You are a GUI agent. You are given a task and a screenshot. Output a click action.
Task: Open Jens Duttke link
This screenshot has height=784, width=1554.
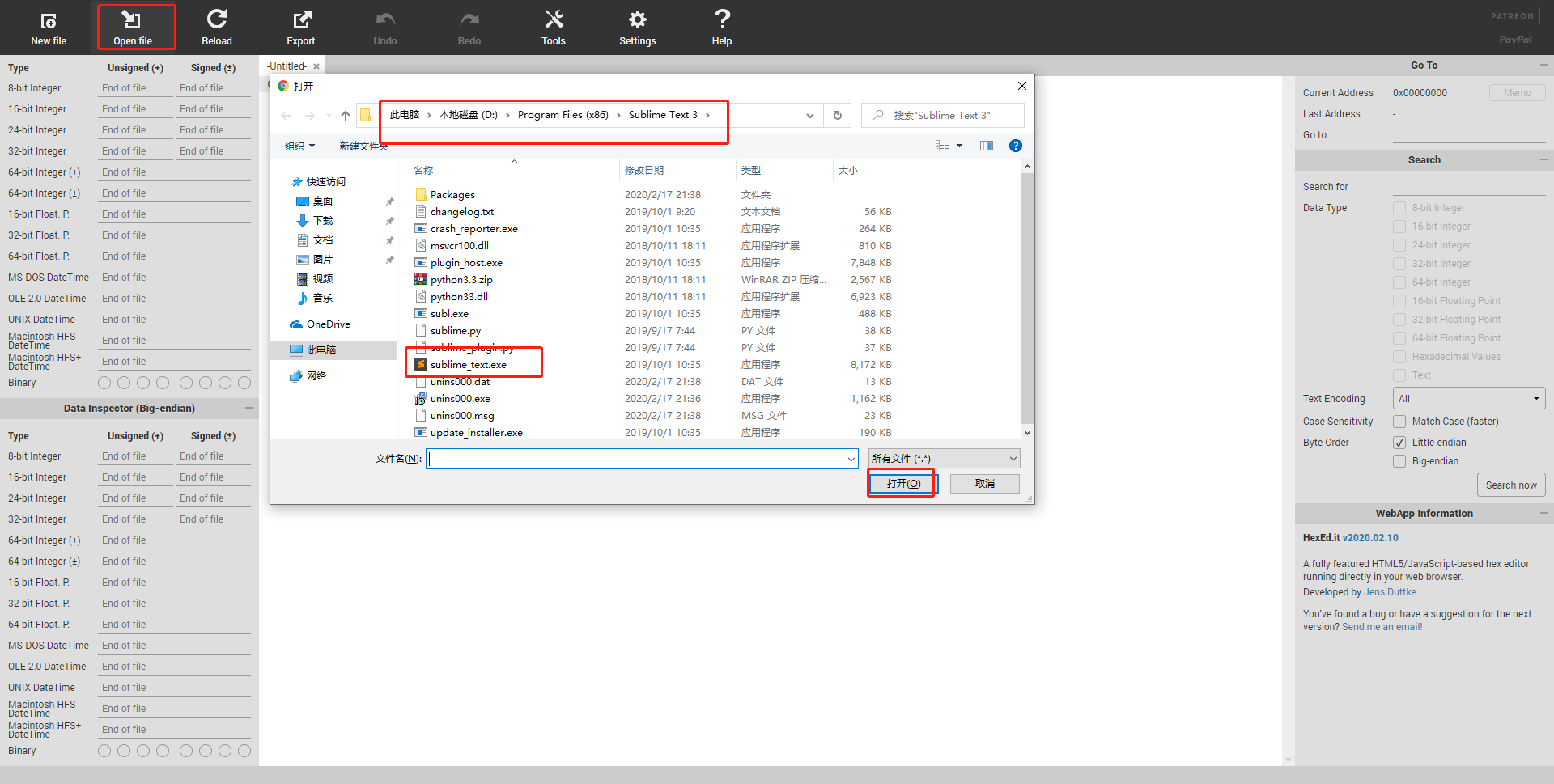(1390, 592)
